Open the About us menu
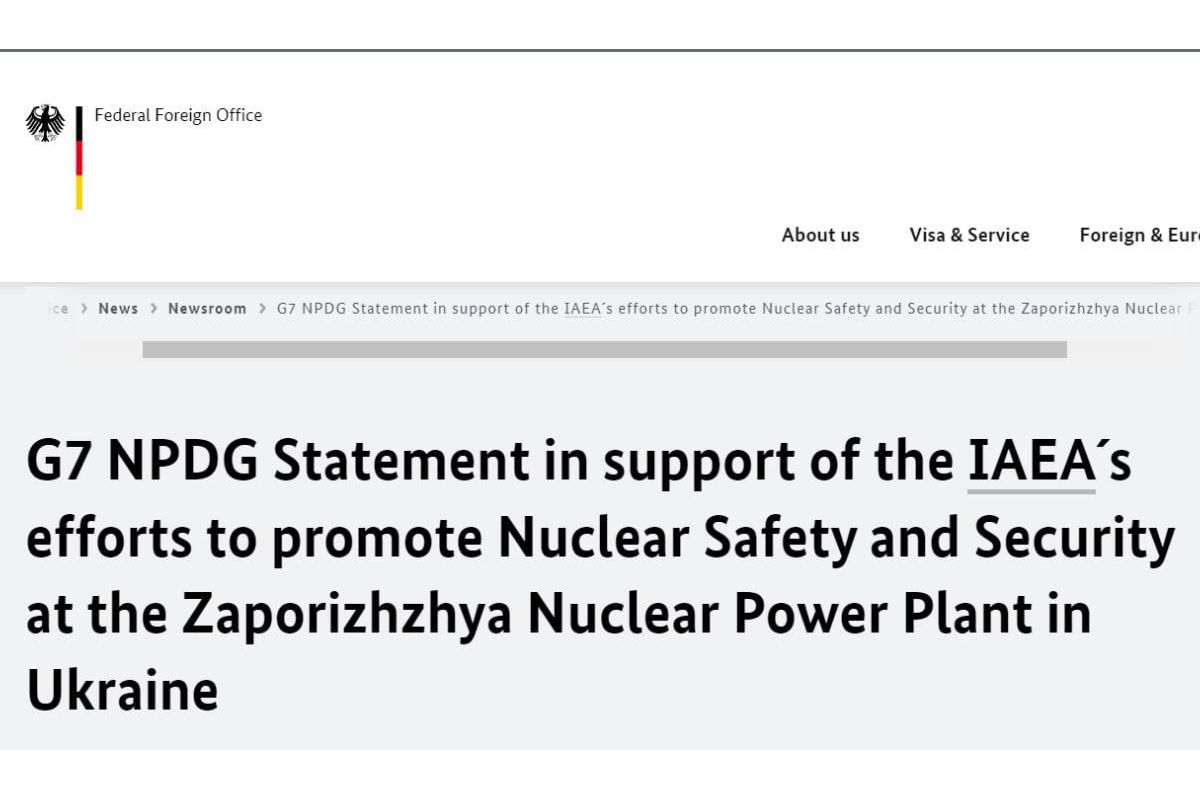 pos(820,235)
